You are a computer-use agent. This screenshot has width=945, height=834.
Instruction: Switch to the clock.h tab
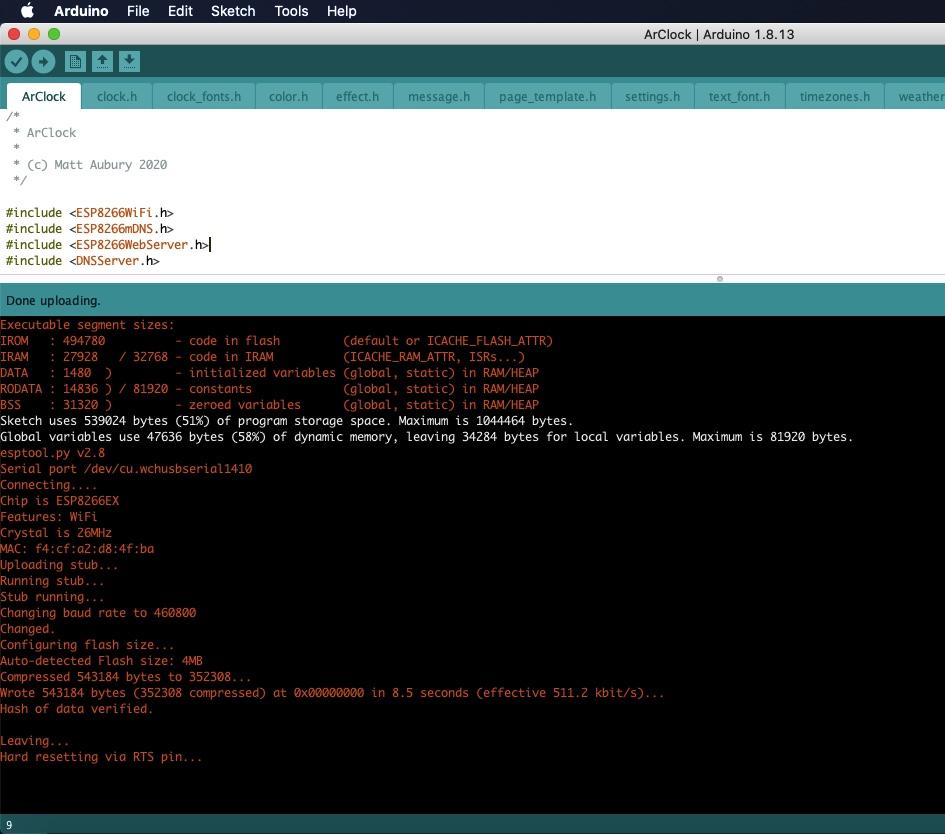click(x=117, y=96)
